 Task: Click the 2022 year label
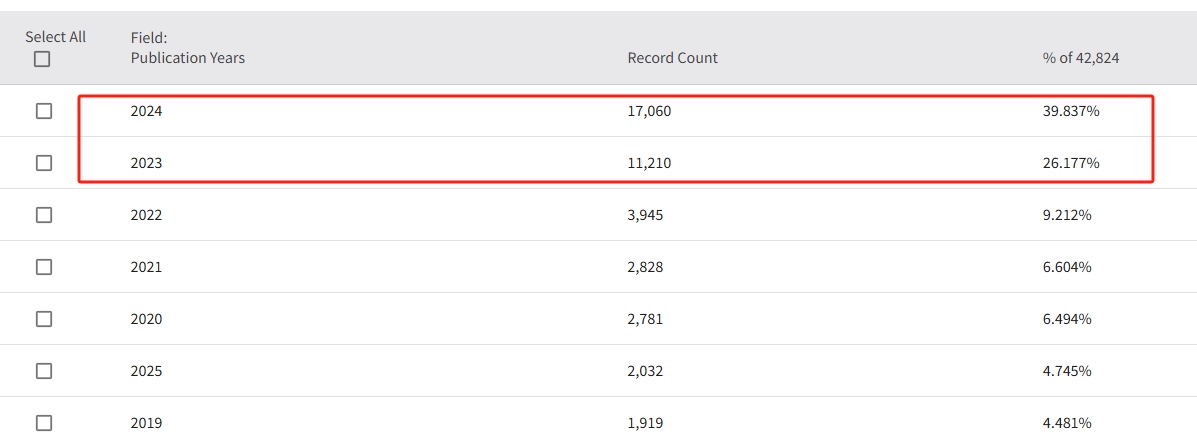pyautogui.click(x=146, y=215)
